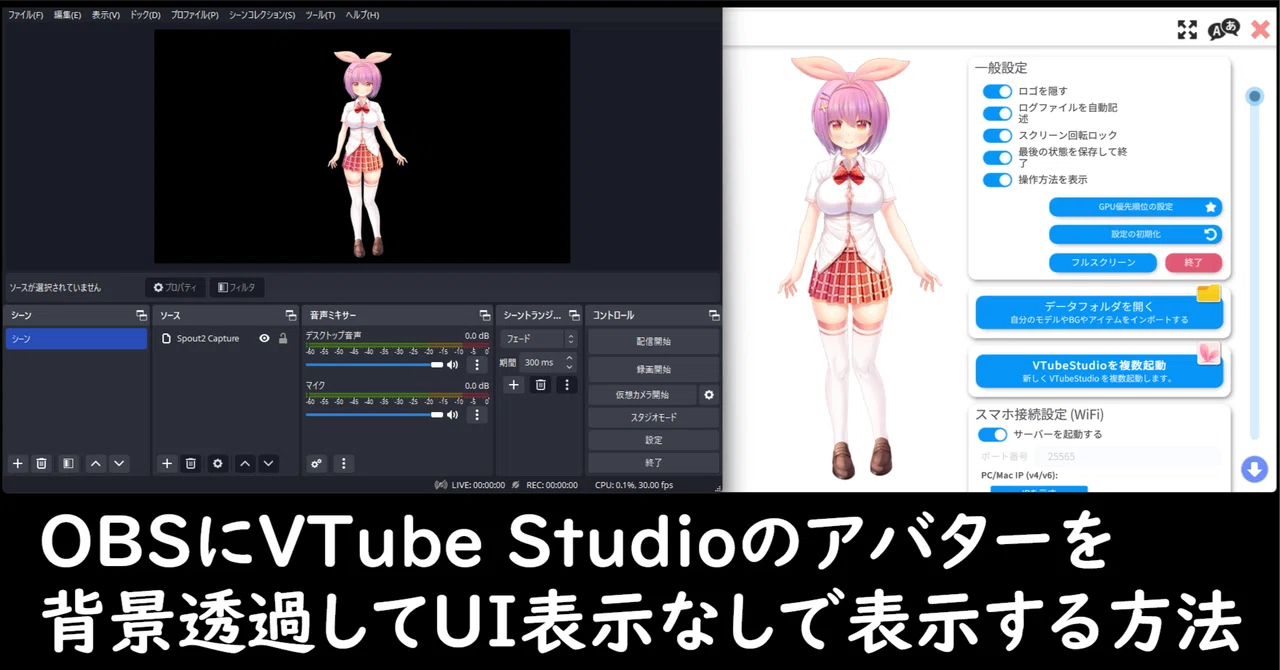The image size is (1280, 670).
Task: Open ツール(T) menu
Action: (x=320, y=15)
